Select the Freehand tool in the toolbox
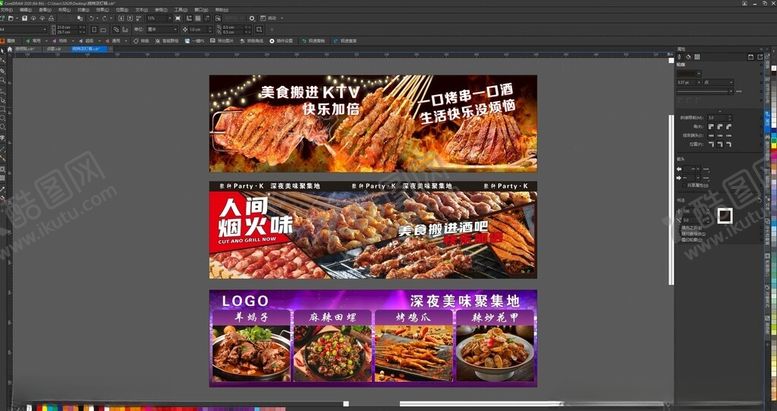The height and width of the screenshot is (411, 777). click(2, 89)
